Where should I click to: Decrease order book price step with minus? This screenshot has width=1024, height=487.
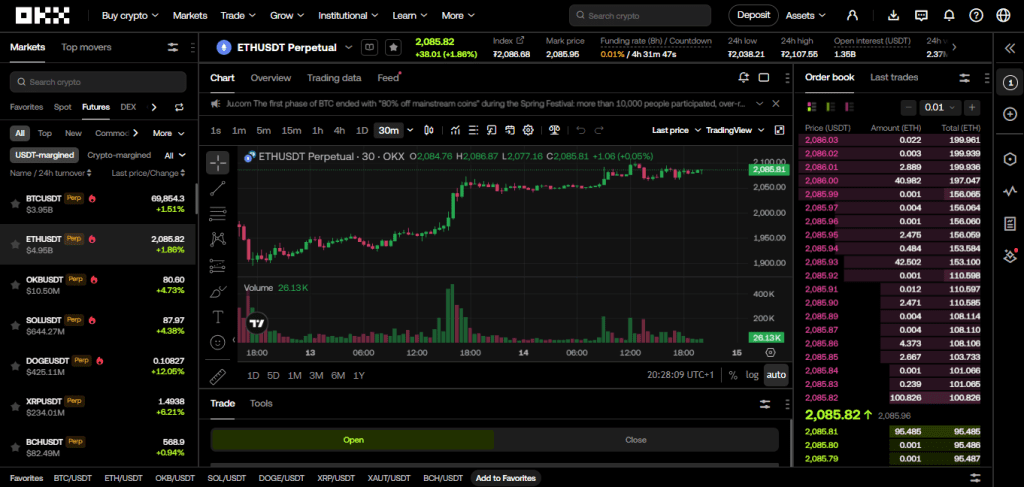click(908, 107)
